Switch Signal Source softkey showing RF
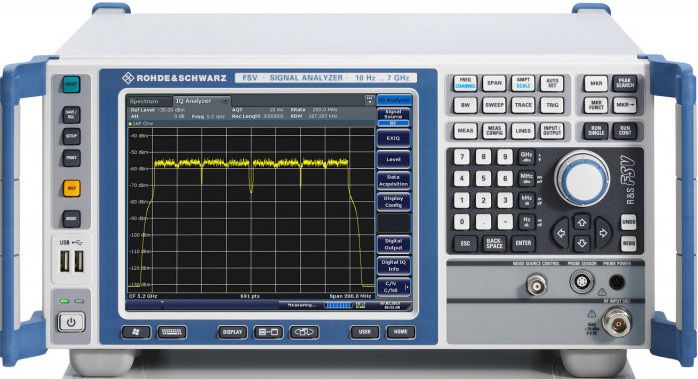Viewport: 698px width, 379px height. (x=394, y=116)
